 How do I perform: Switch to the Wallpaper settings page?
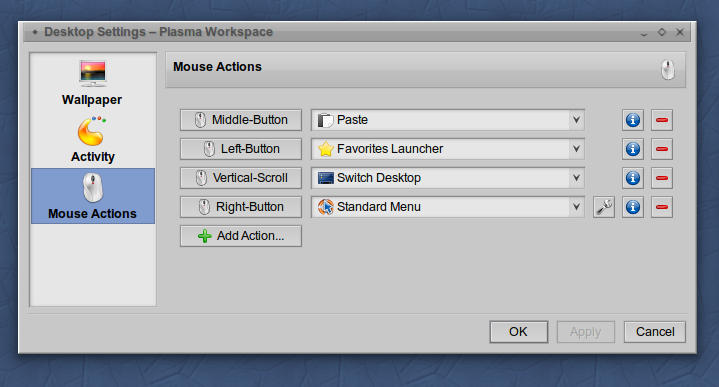93,83
